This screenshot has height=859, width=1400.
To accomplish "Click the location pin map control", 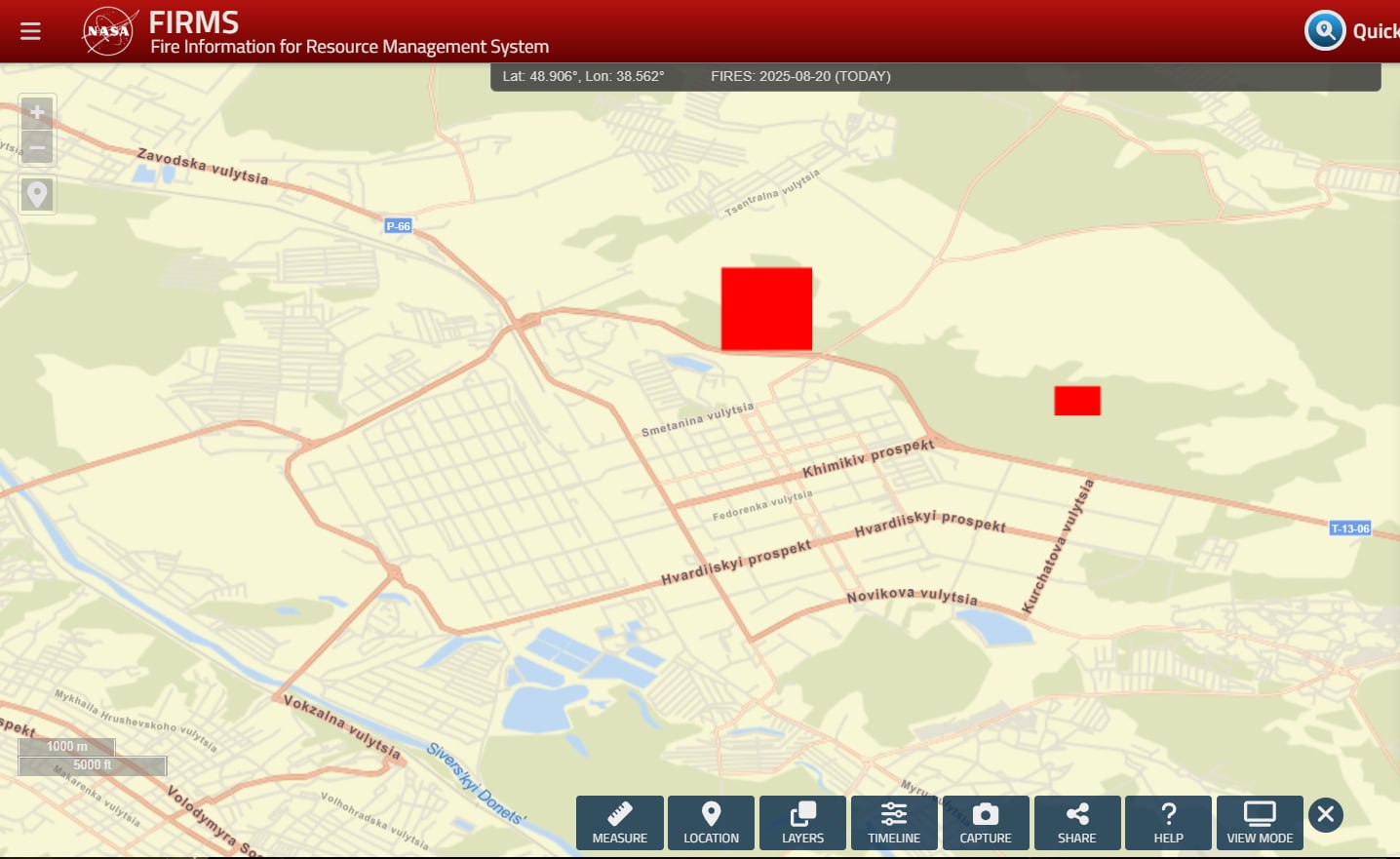I will point(37,195).
